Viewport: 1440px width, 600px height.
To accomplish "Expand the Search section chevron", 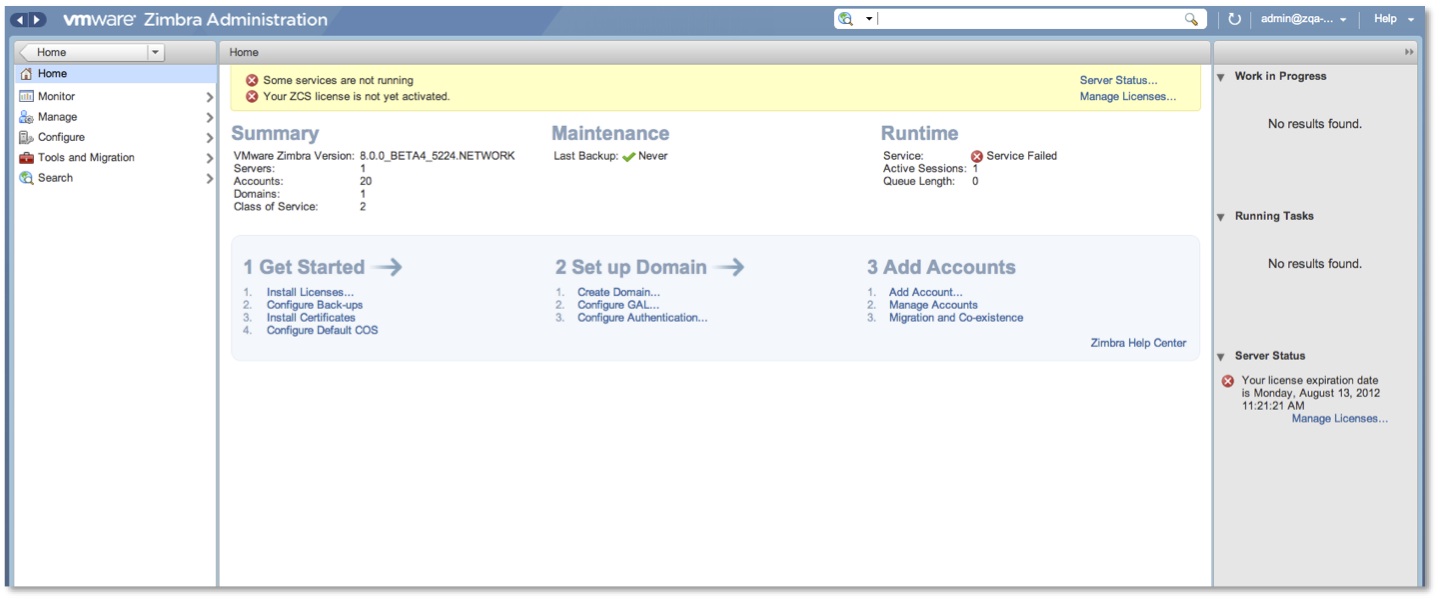I will [209, 178].
